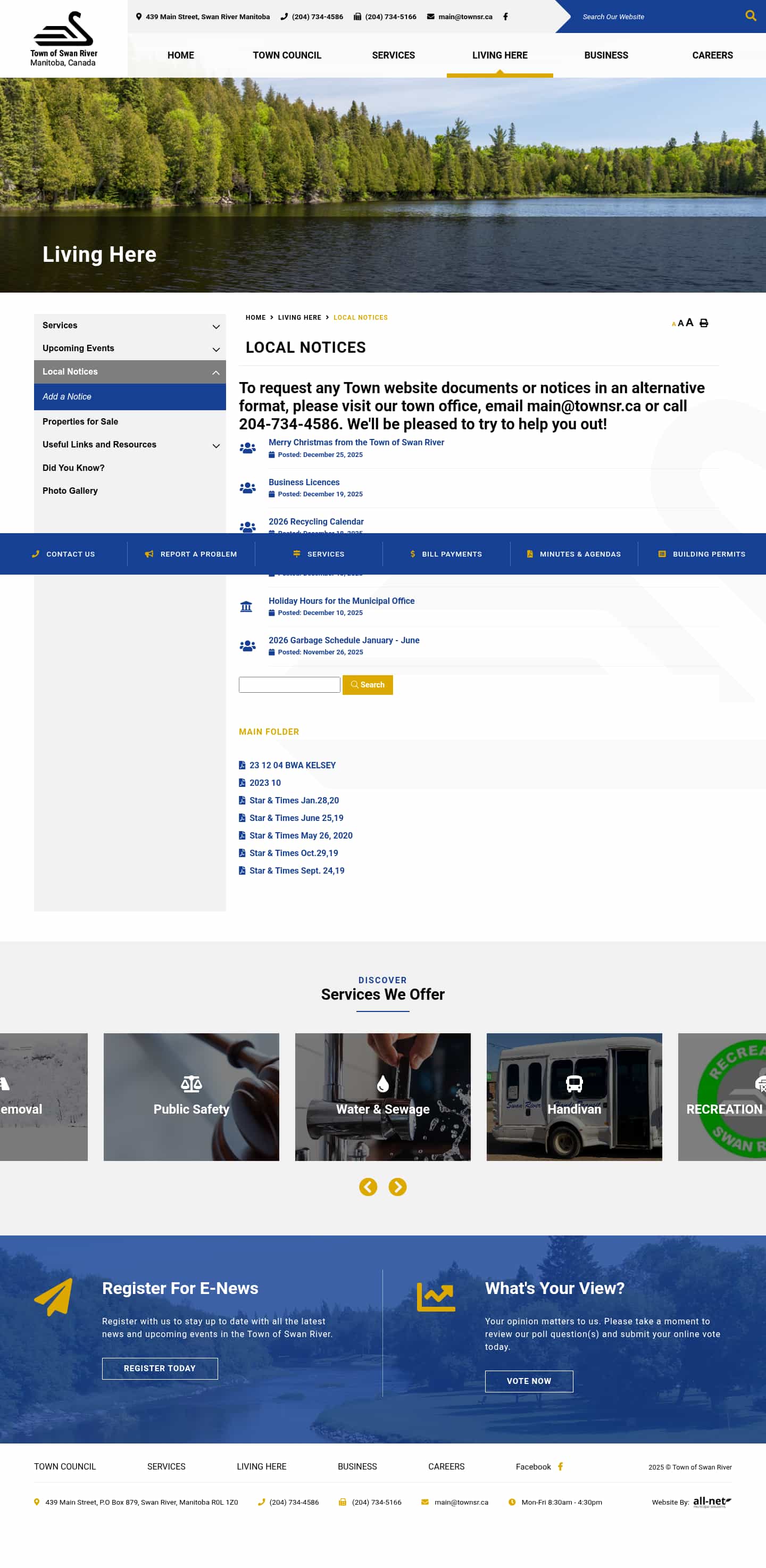Click group icon beside Merry Christmas notice
This screenshot has height=1568, width=766.
pyautogui.click(x=247, y=448)
